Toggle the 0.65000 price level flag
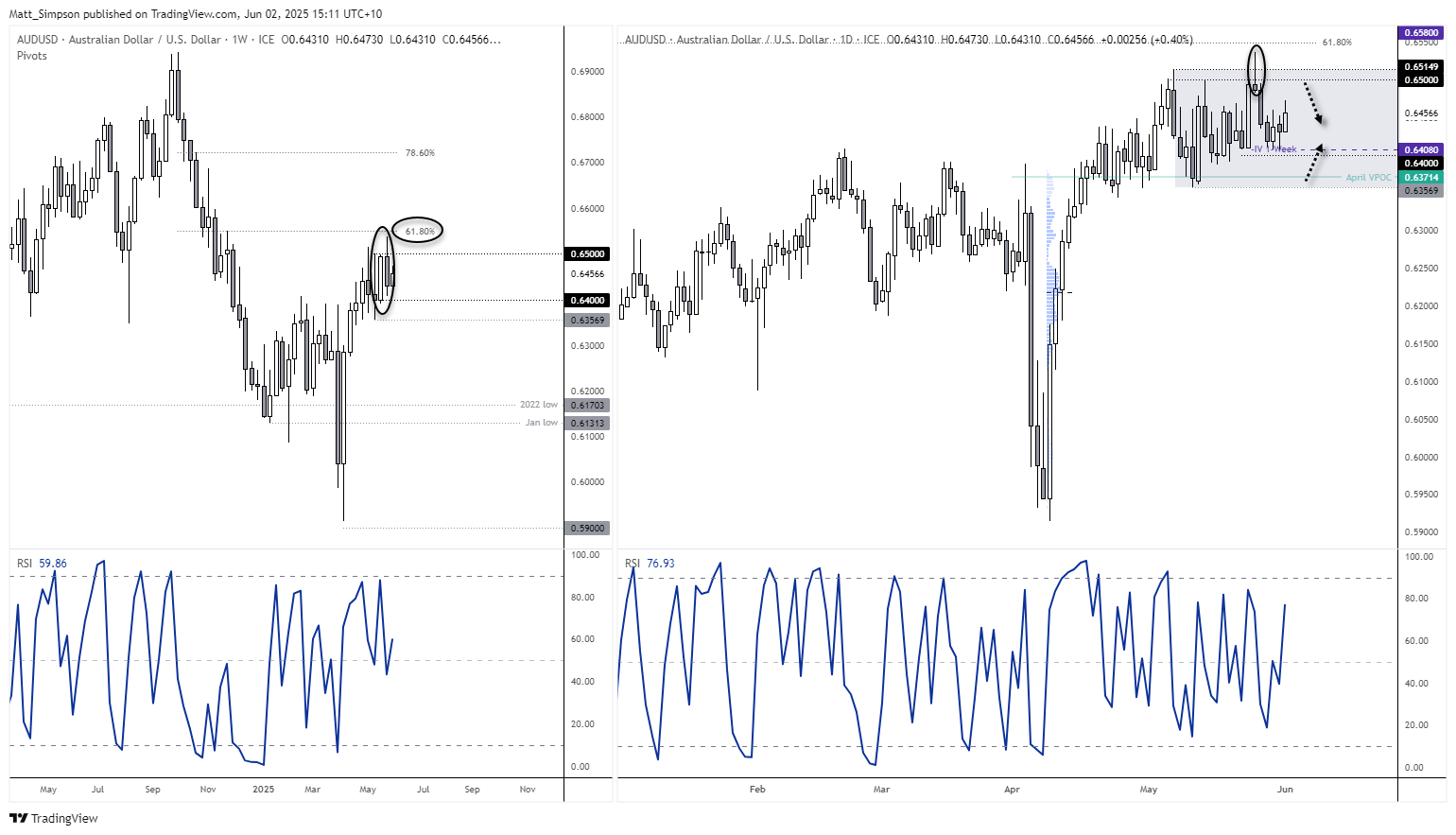The height and width of the screenshot is (835, 1456). [x=589, y=253]
